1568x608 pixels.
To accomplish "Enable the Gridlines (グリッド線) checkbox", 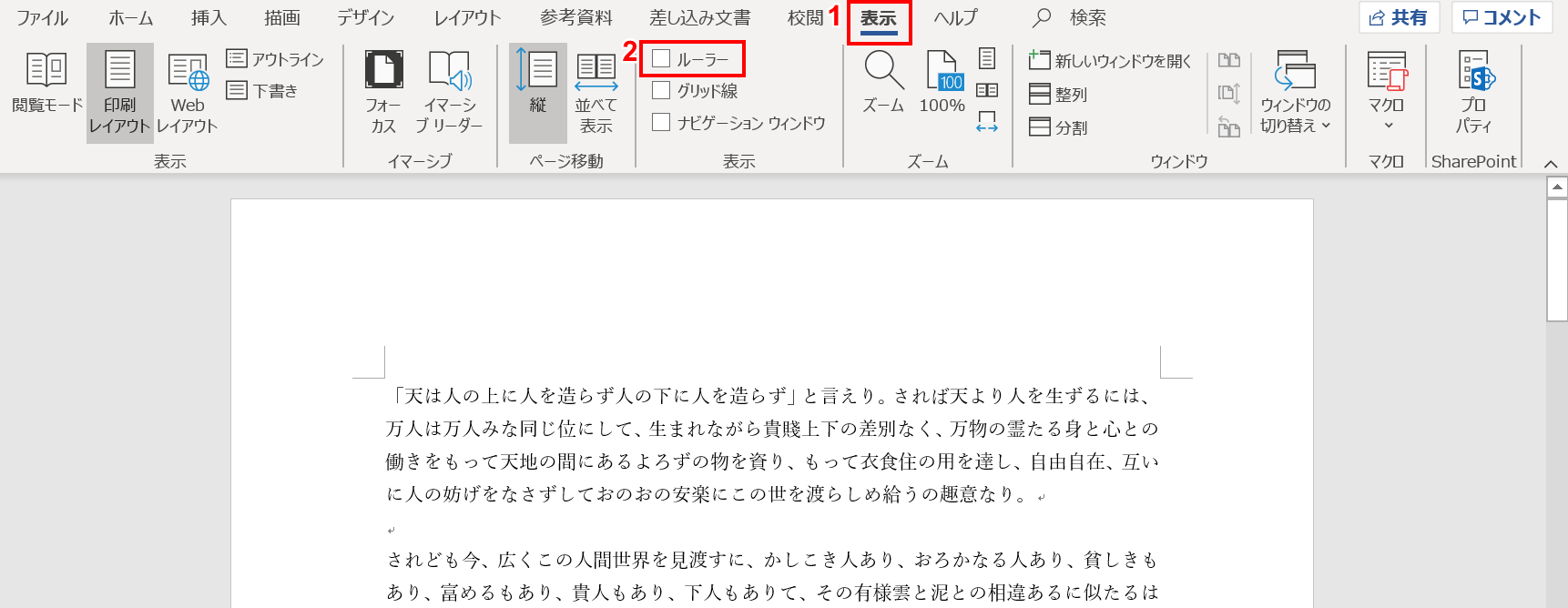I will point(662,90).
